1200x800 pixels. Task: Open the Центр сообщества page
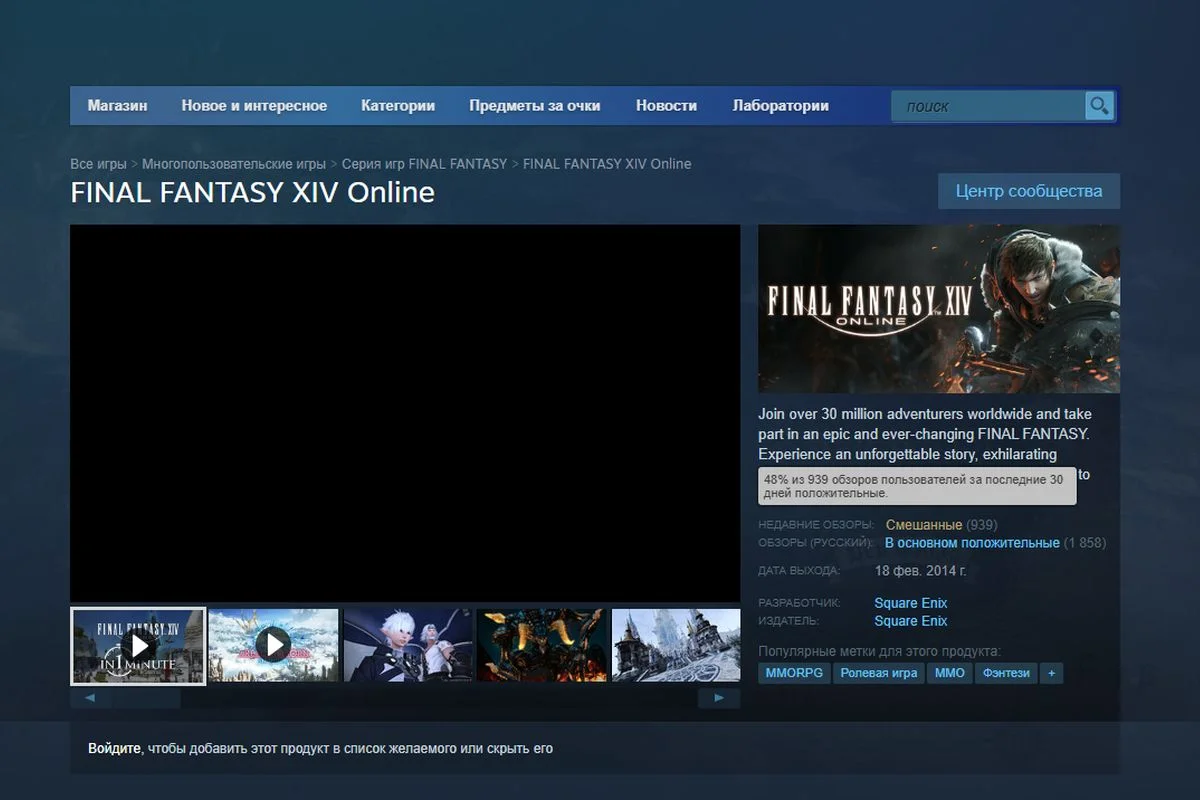(x=1028, y=190)
